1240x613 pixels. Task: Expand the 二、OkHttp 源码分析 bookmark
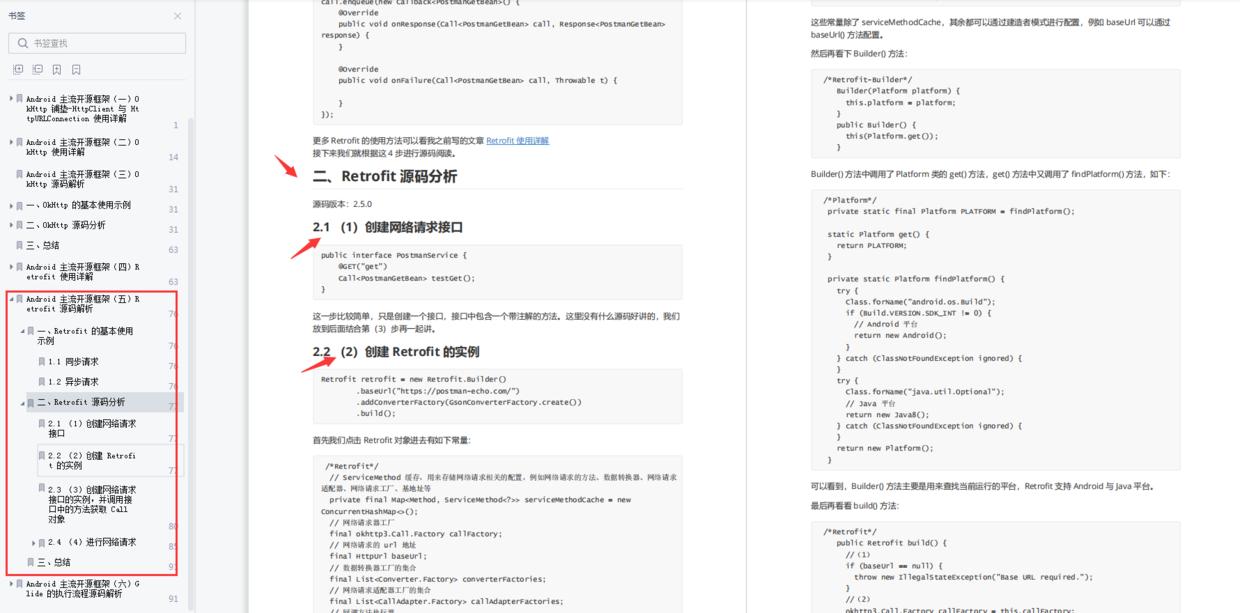coord(11,225)
